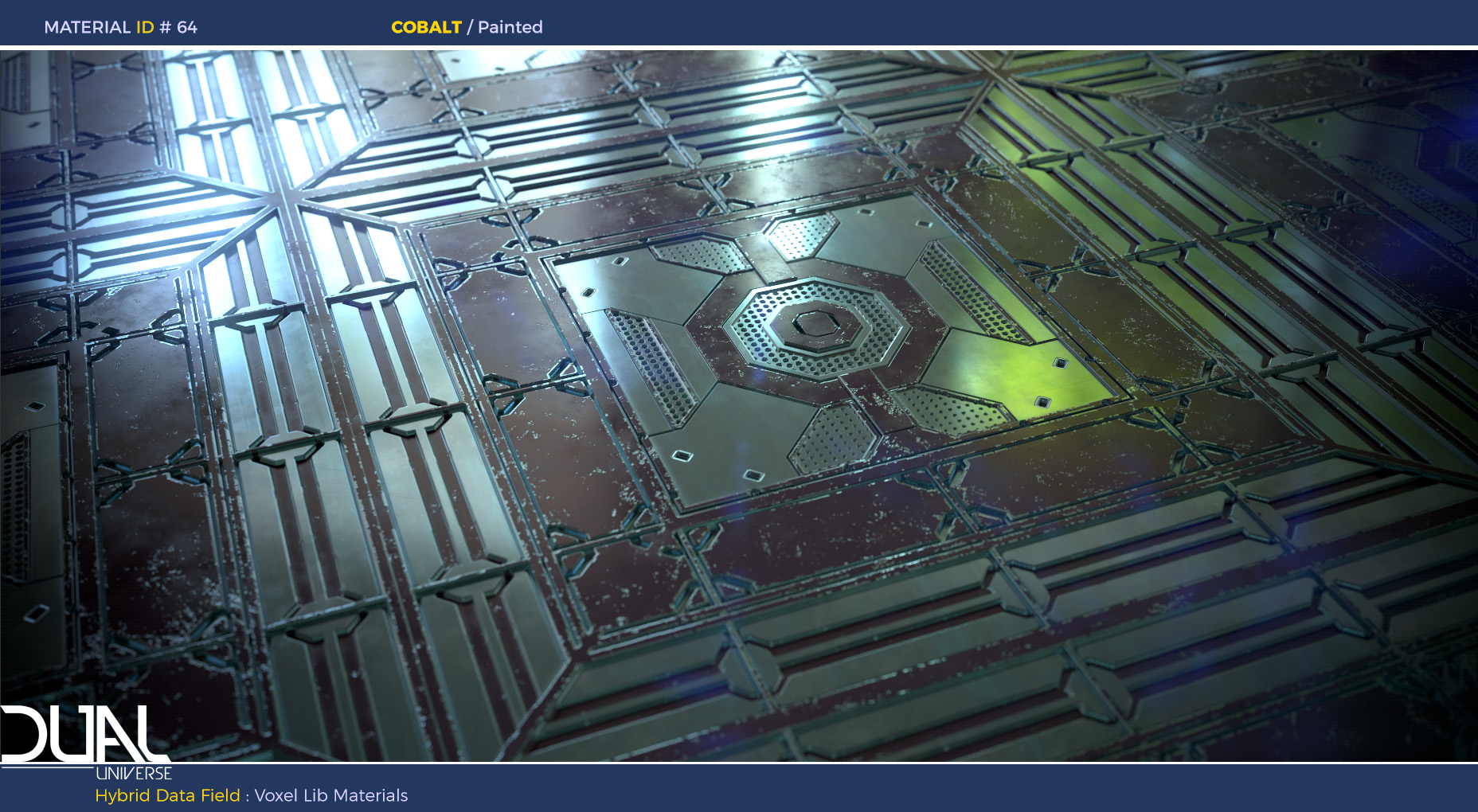
Task: Click the 'Voxel Lib Materials' text
Action: point(331,795)
